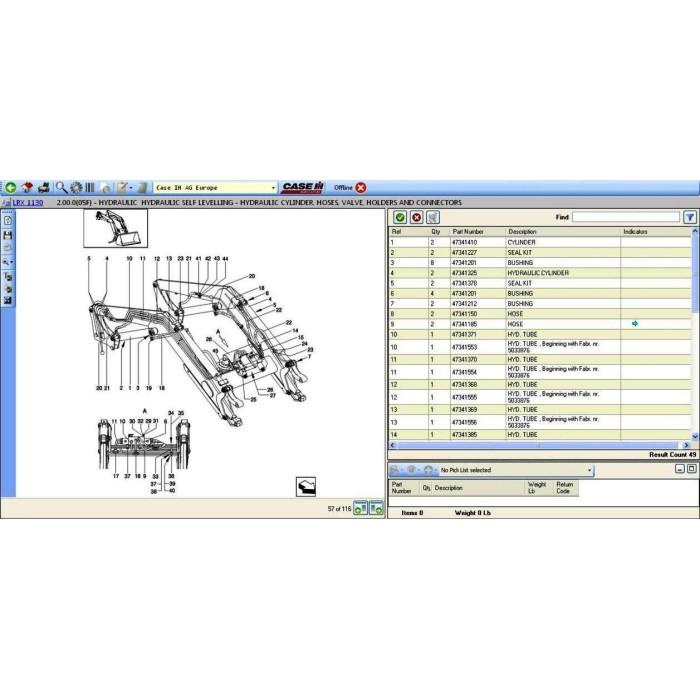
Task: Click the greyed book icon in toolbar
Action: [x=142, y=188]
